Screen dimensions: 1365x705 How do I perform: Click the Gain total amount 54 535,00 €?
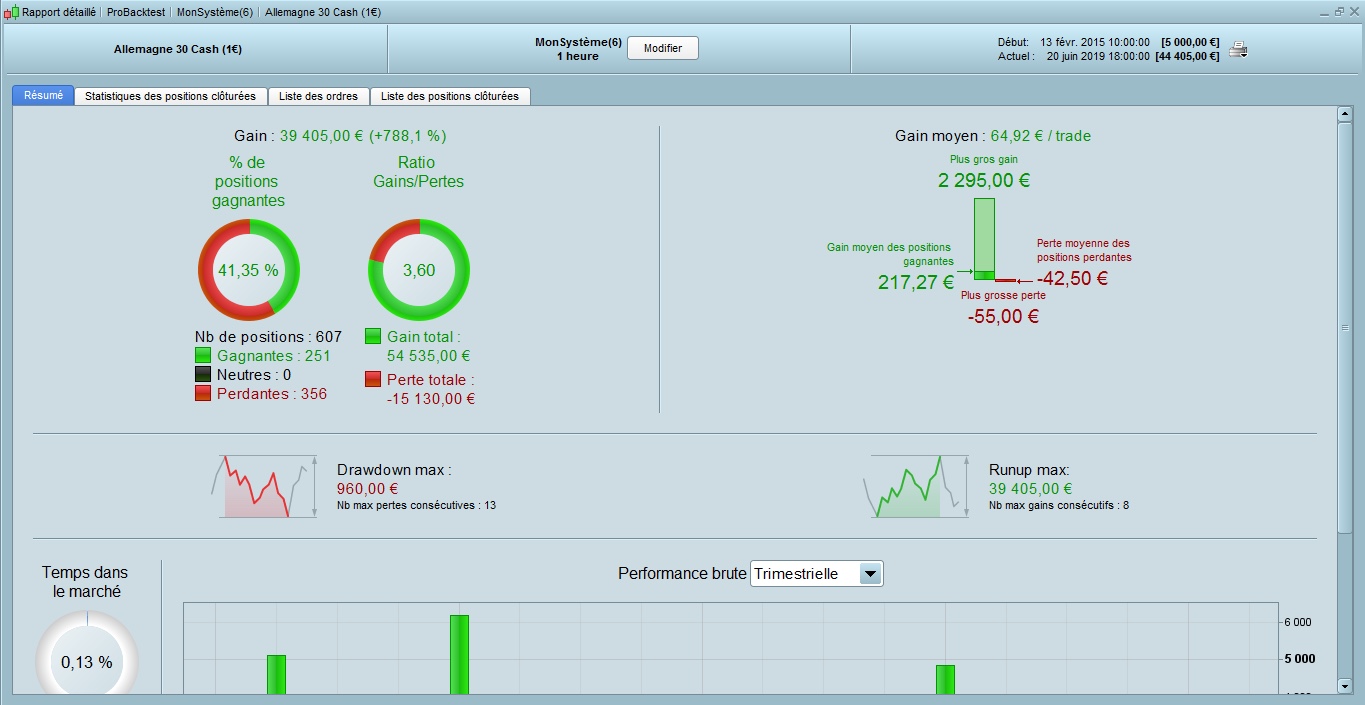[429, 355]
